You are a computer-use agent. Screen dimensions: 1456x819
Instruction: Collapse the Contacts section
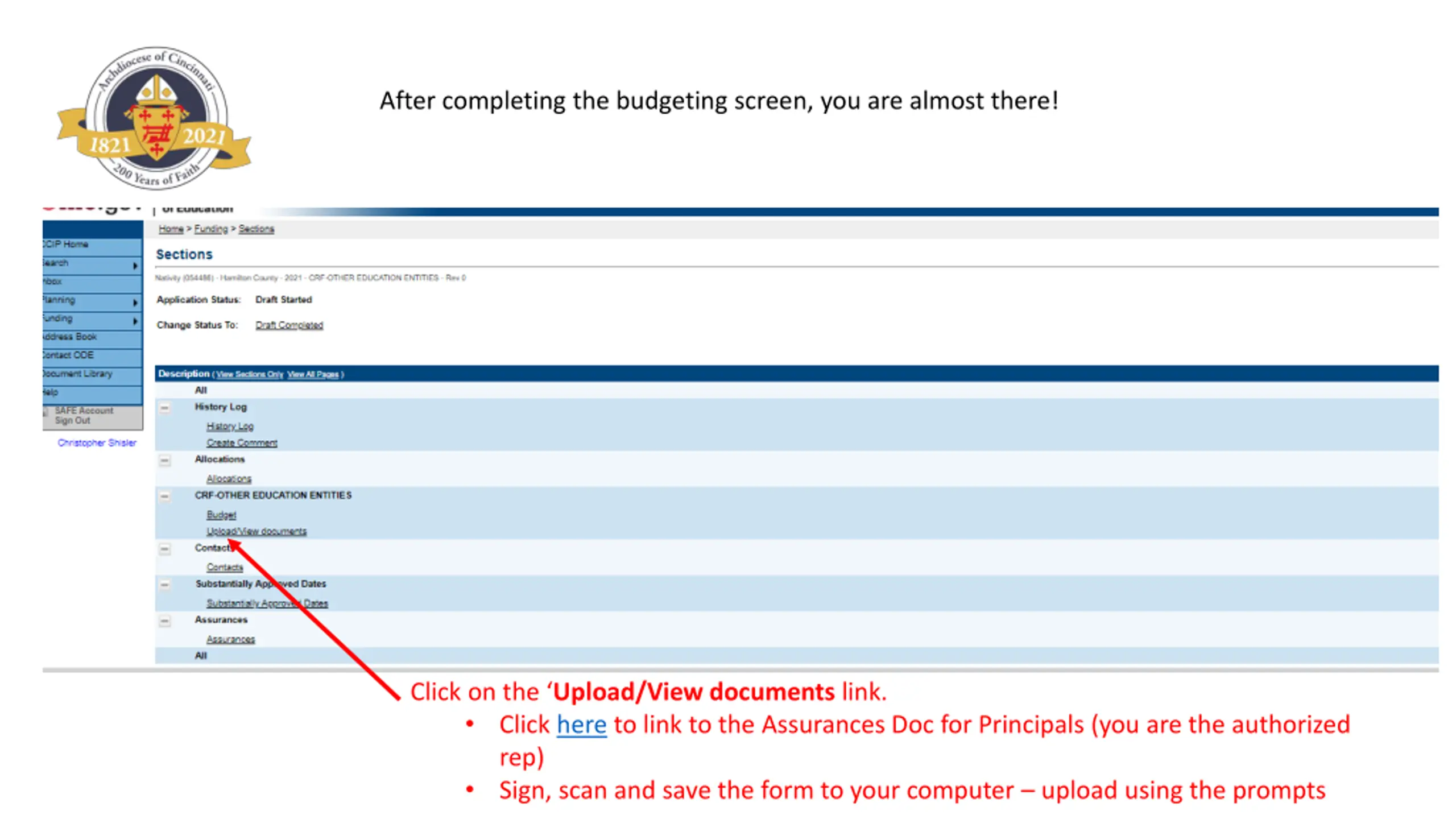pyautogui.click(x=164, y=549)
